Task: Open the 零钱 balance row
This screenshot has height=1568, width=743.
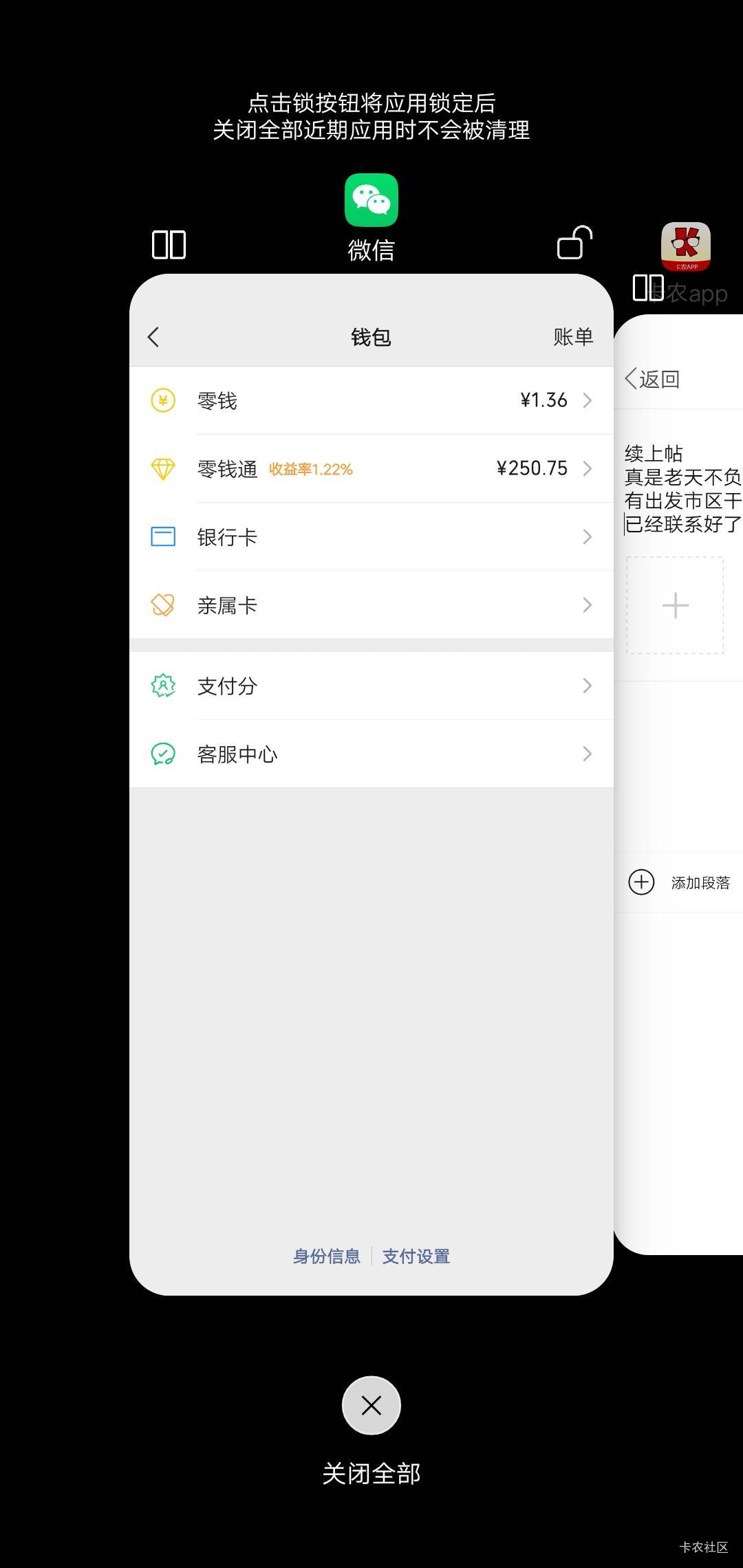Action: (x=371, y=400)
